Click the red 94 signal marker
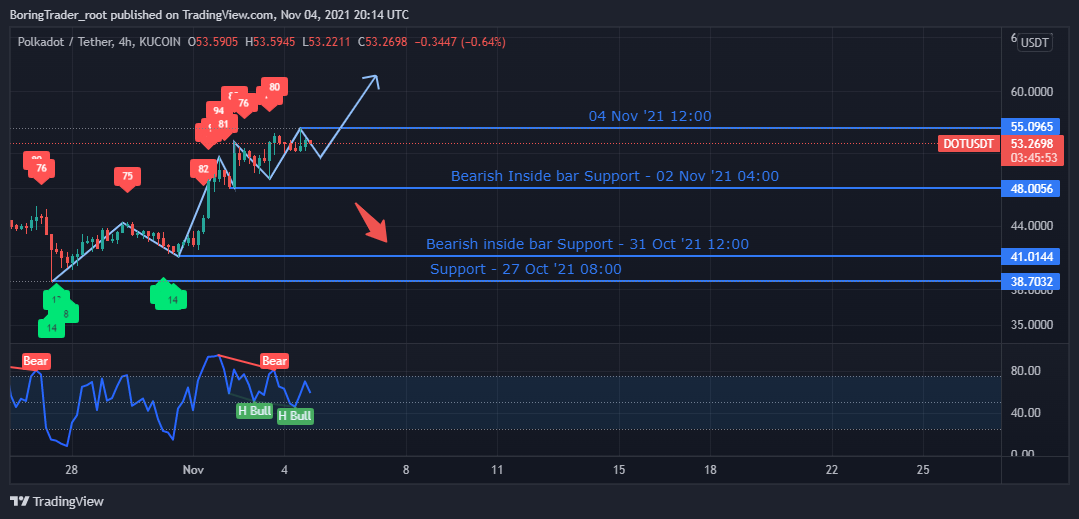This screenshot has width=1079, height=519. 218,111
